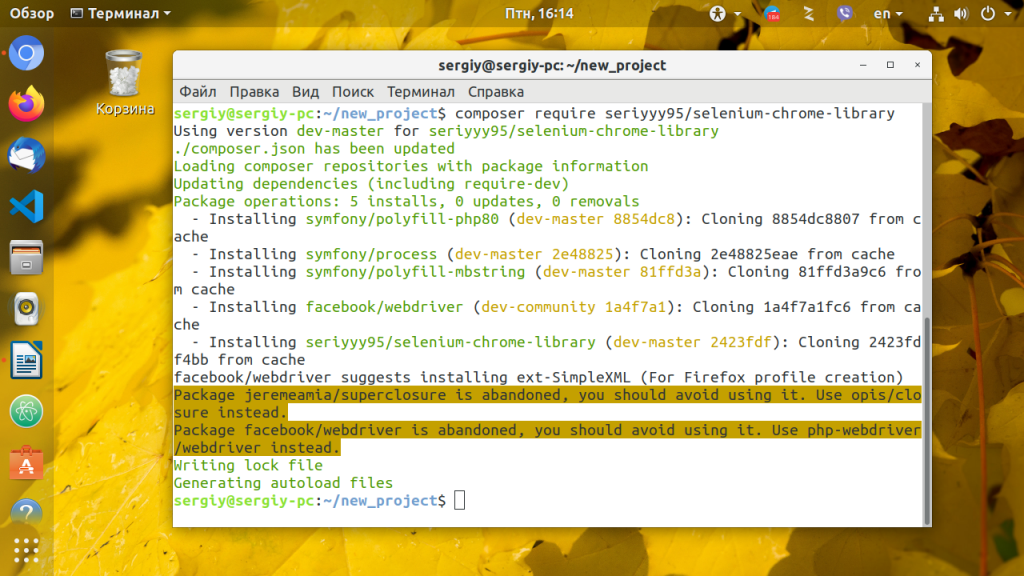Show applications grid at dock bottom
The width and height of the screenshot is (1024, 576).
[x=26, y=551]
